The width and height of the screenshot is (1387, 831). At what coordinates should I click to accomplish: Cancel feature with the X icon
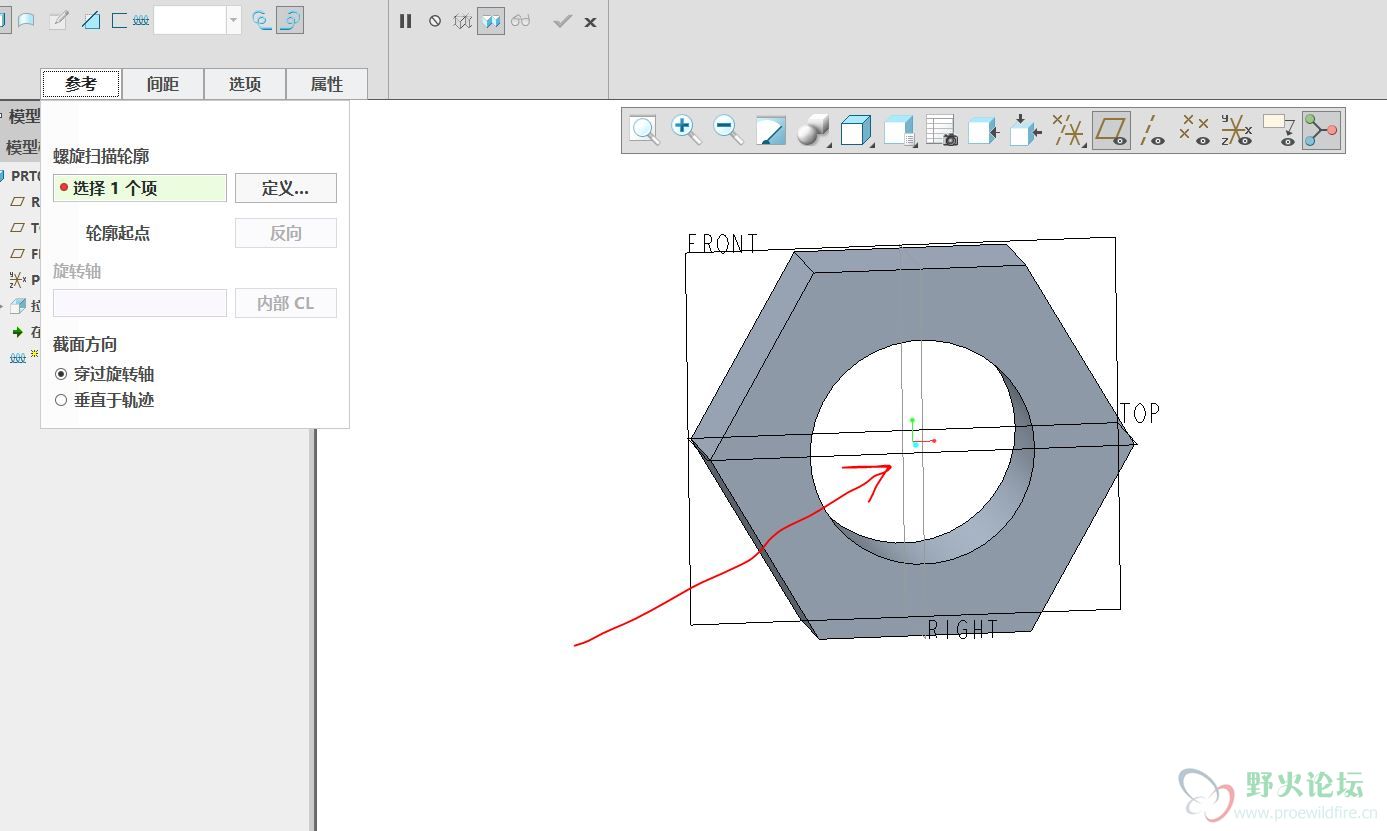591,22
